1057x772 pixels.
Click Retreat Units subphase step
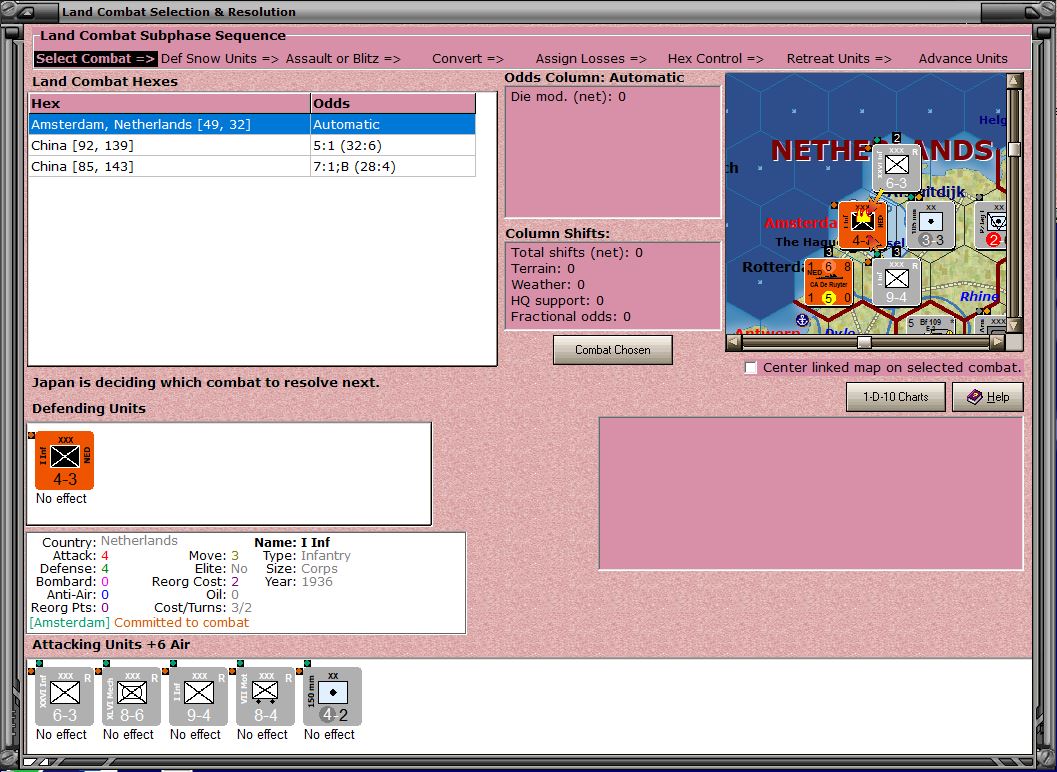coord(839,59)
